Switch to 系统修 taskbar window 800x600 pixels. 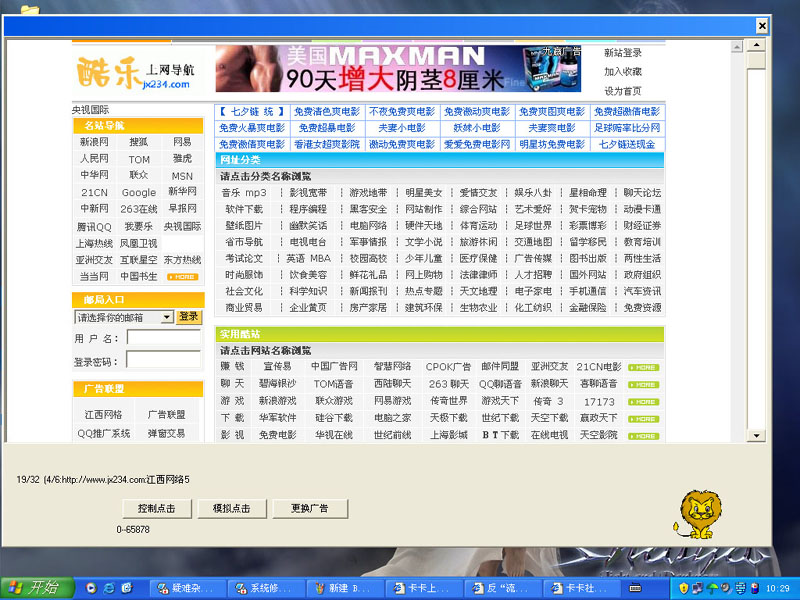[x=266, y=588]
